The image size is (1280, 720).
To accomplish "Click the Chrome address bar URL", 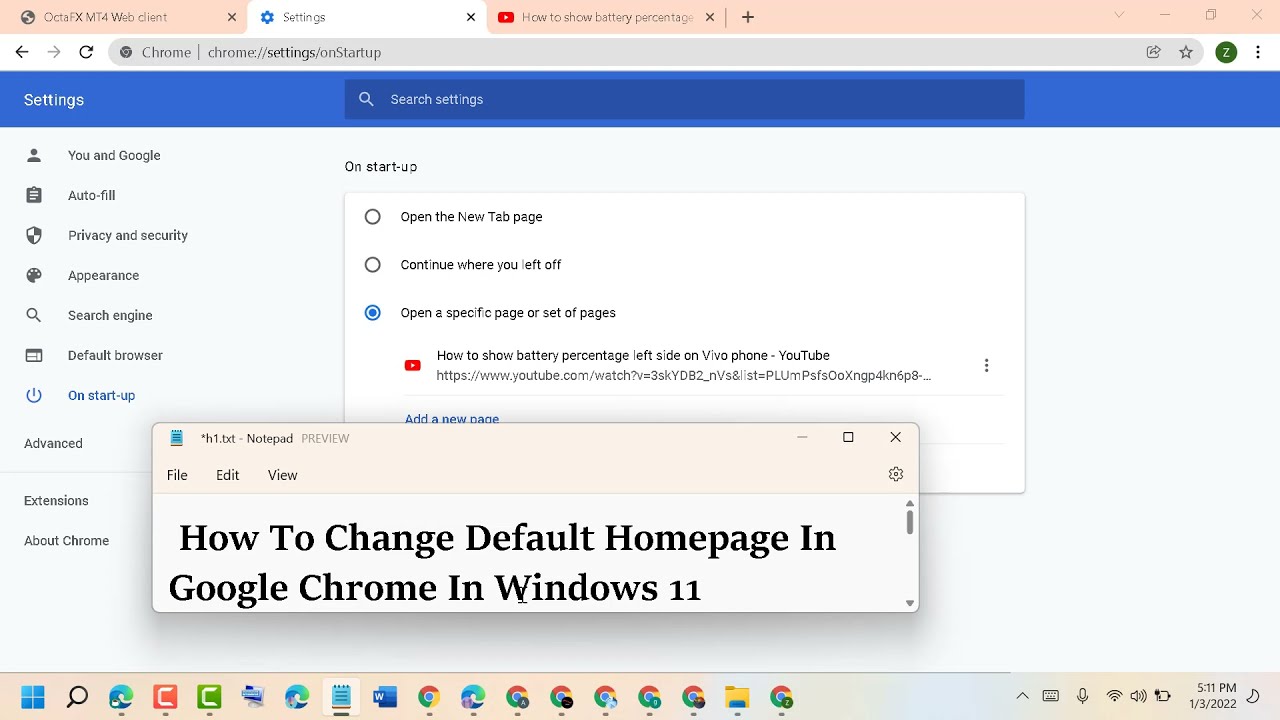I will click(294, 52).
